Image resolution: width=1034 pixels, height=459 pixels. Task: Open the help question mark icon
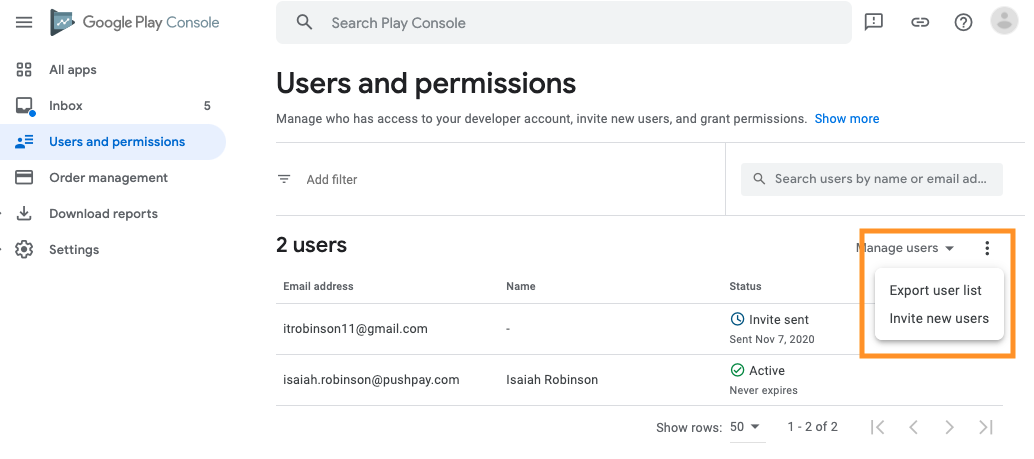pyautogui.click(x=963, y=22)
